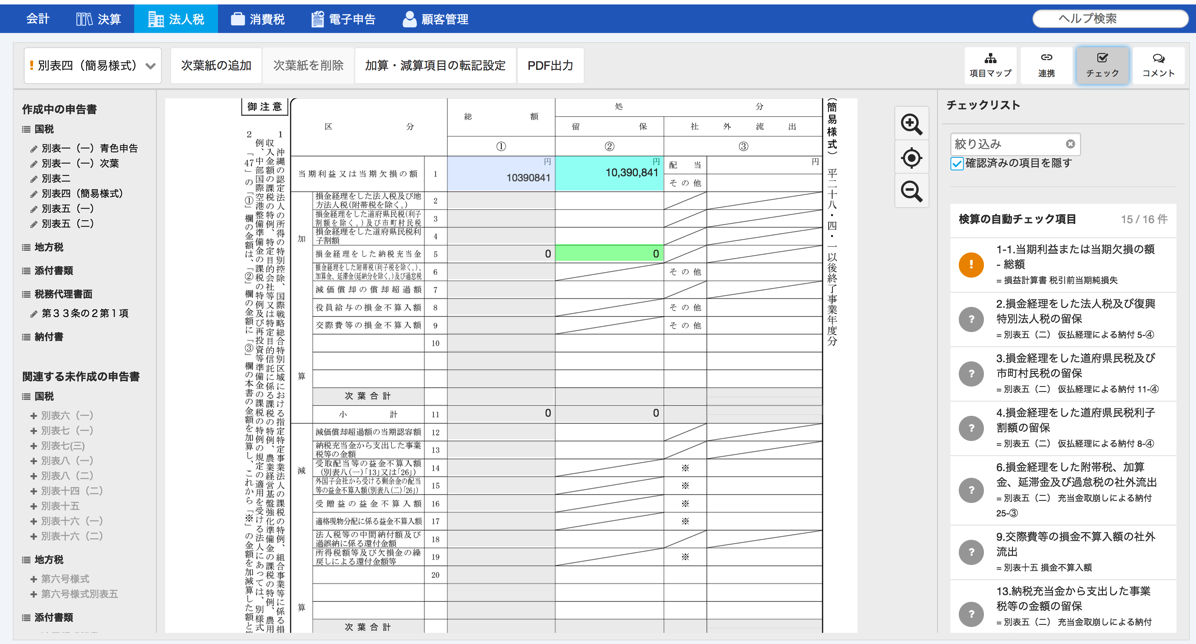Open 別表二 in the sidebar
This screenshot has width=1196, height=644.
pos(56,179)
